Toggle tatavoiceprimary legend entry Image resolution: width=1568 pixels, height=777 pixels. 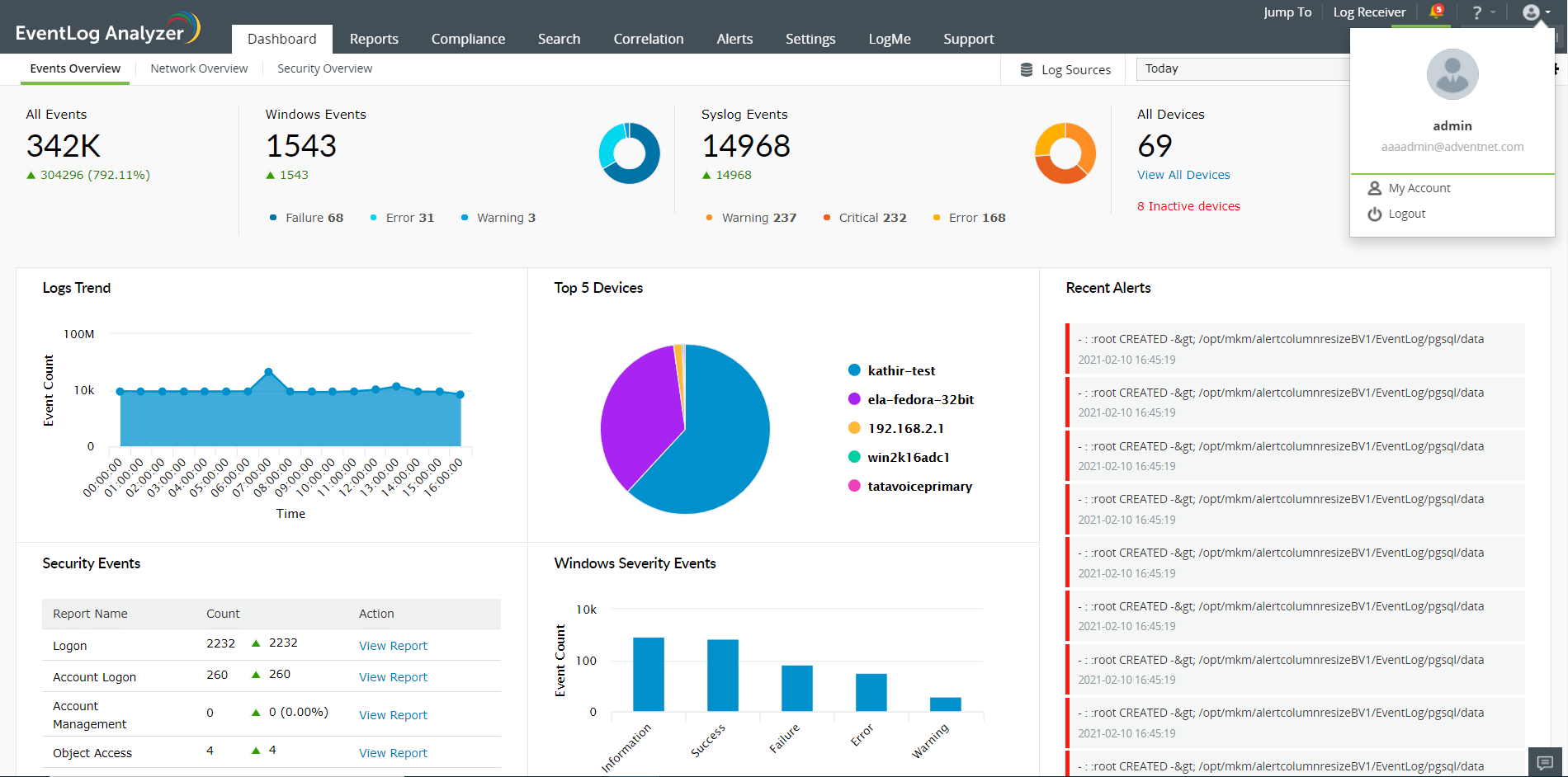919,486
